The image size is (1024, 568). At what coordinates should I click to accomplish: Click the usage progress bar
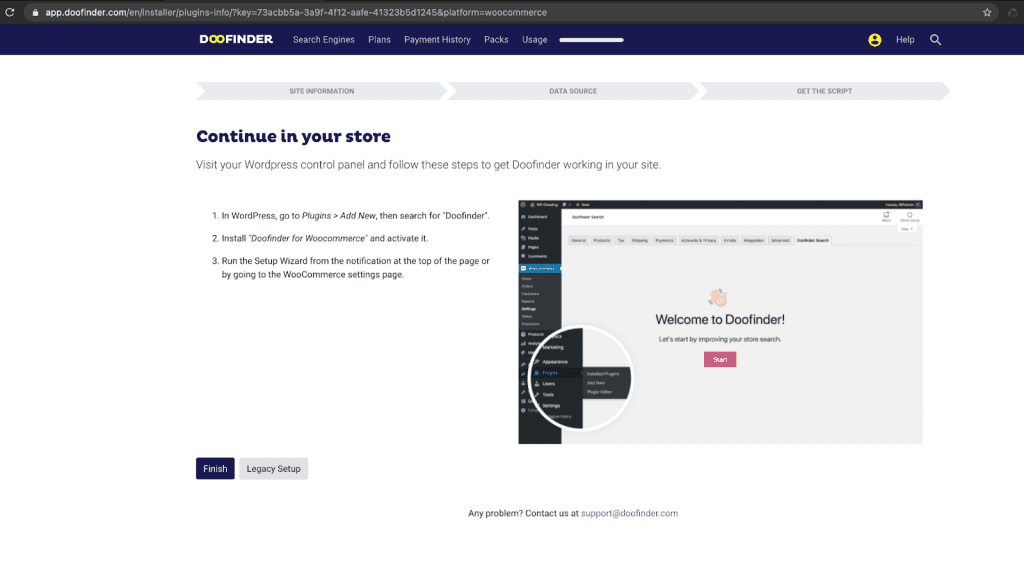pos(591,40)
